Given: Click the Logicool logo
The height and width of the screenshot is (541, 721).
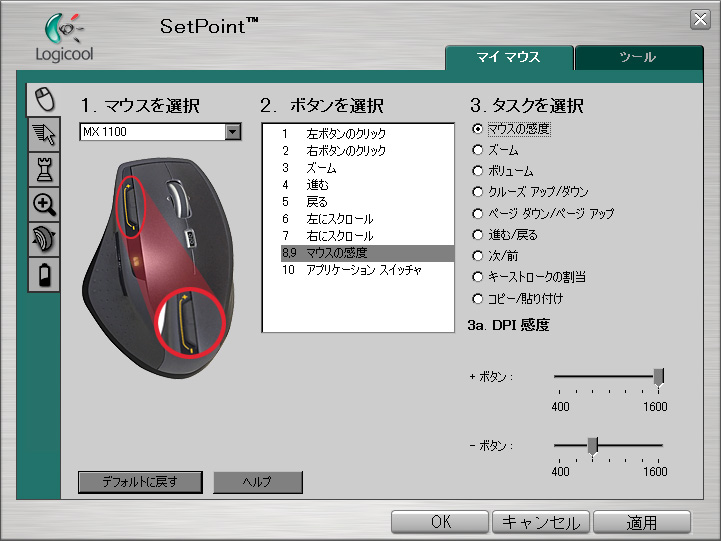Looking at the screenshot, I should 64,38.
